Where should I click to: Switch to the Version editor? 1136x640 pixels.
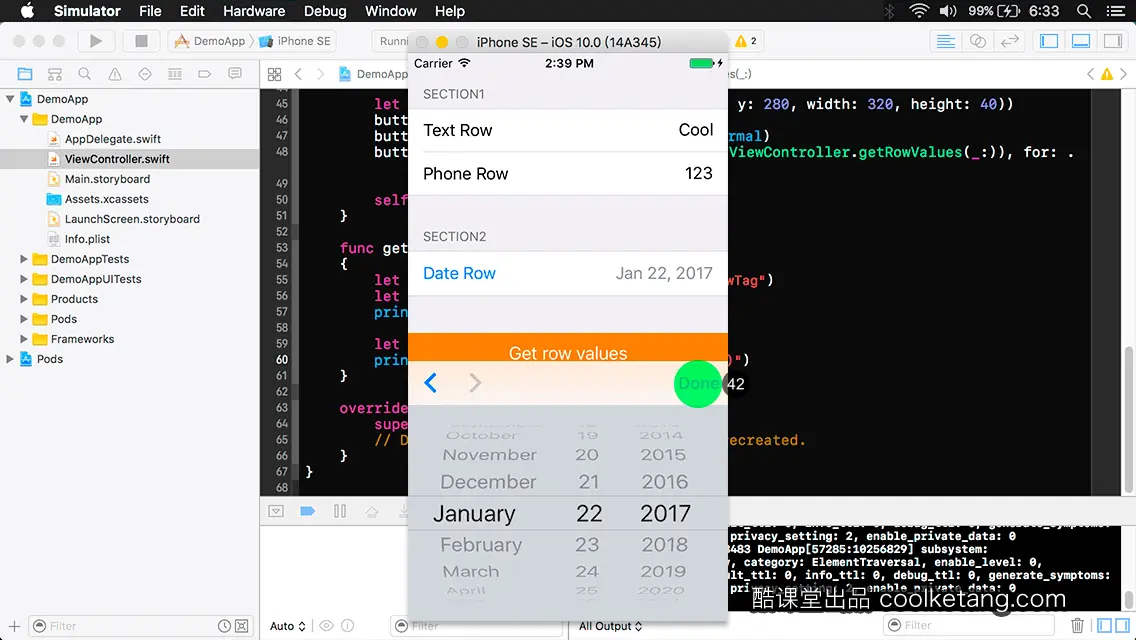coord(1010,41)
